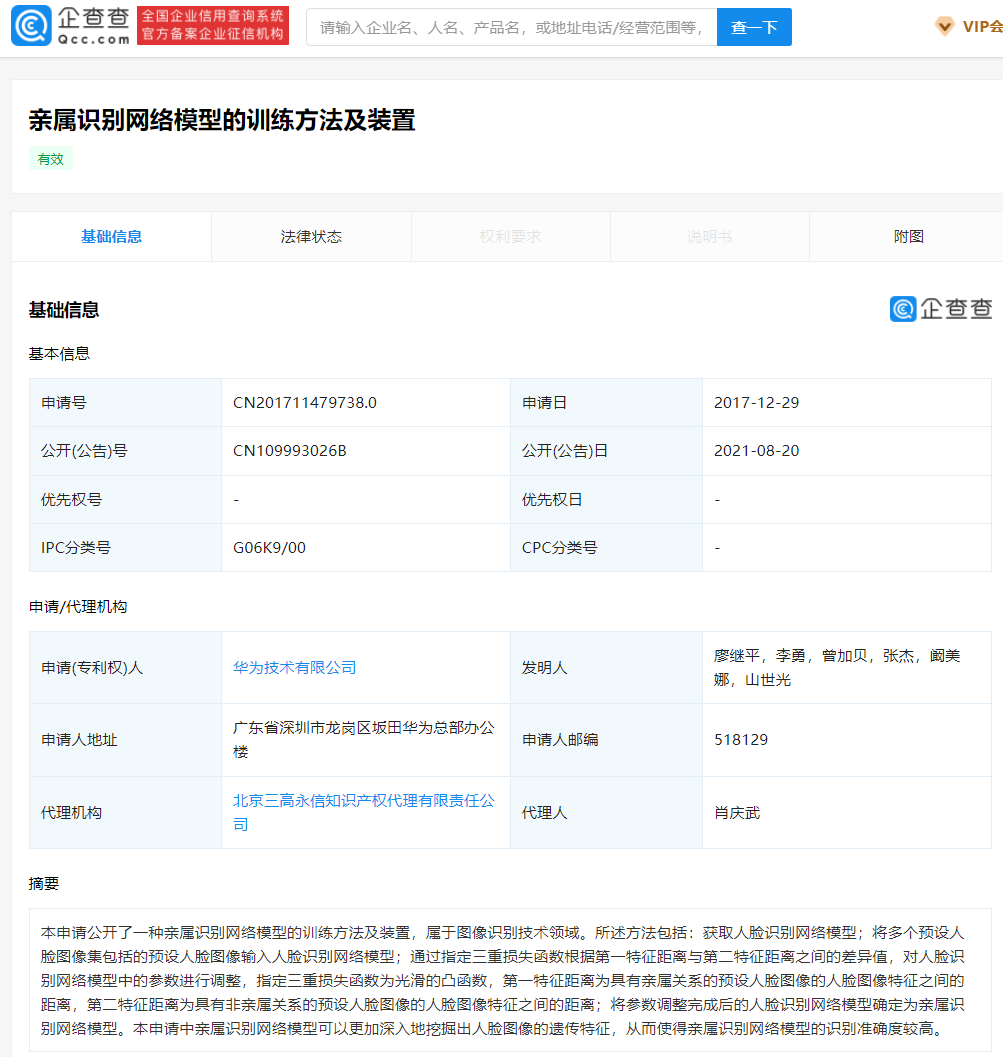
Task: Click the 摘要 abstract text block
Action: (510, 979)
